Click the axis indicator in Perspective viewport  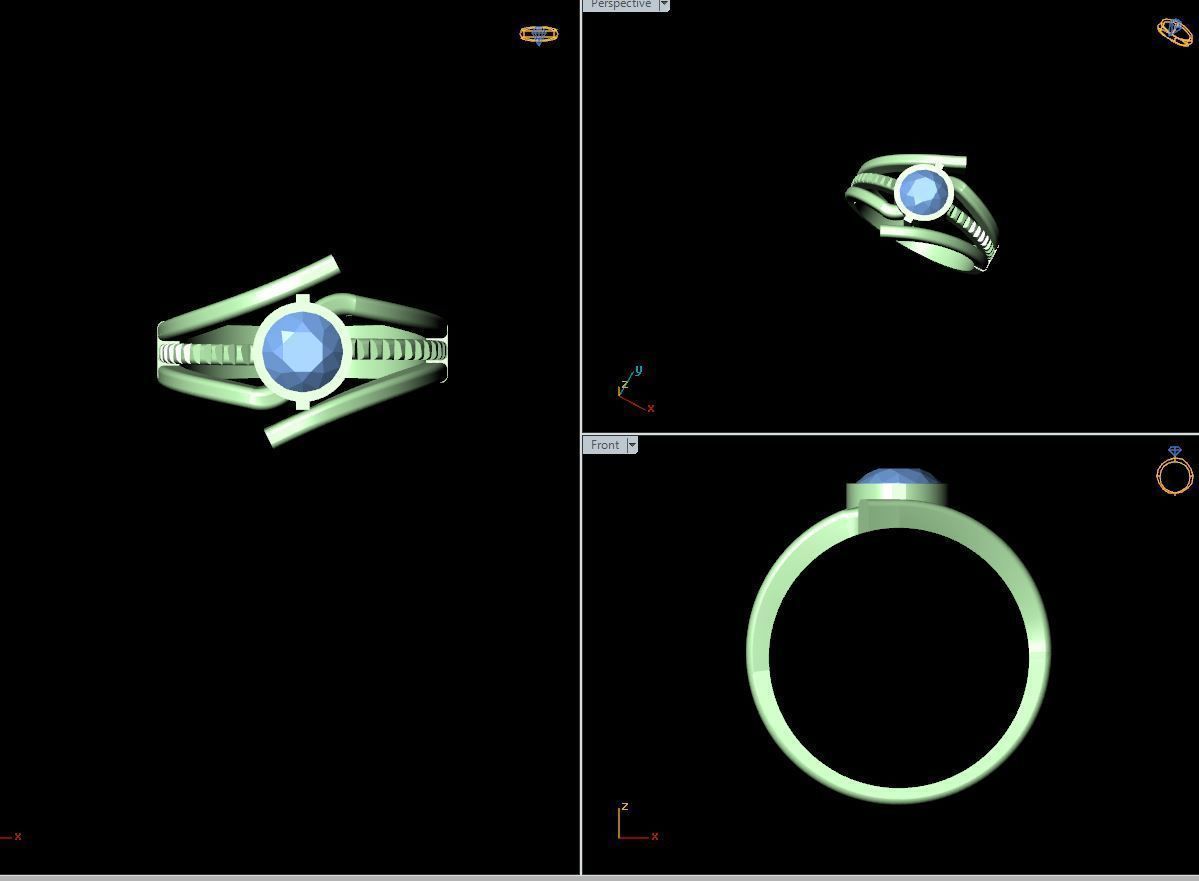635,390
